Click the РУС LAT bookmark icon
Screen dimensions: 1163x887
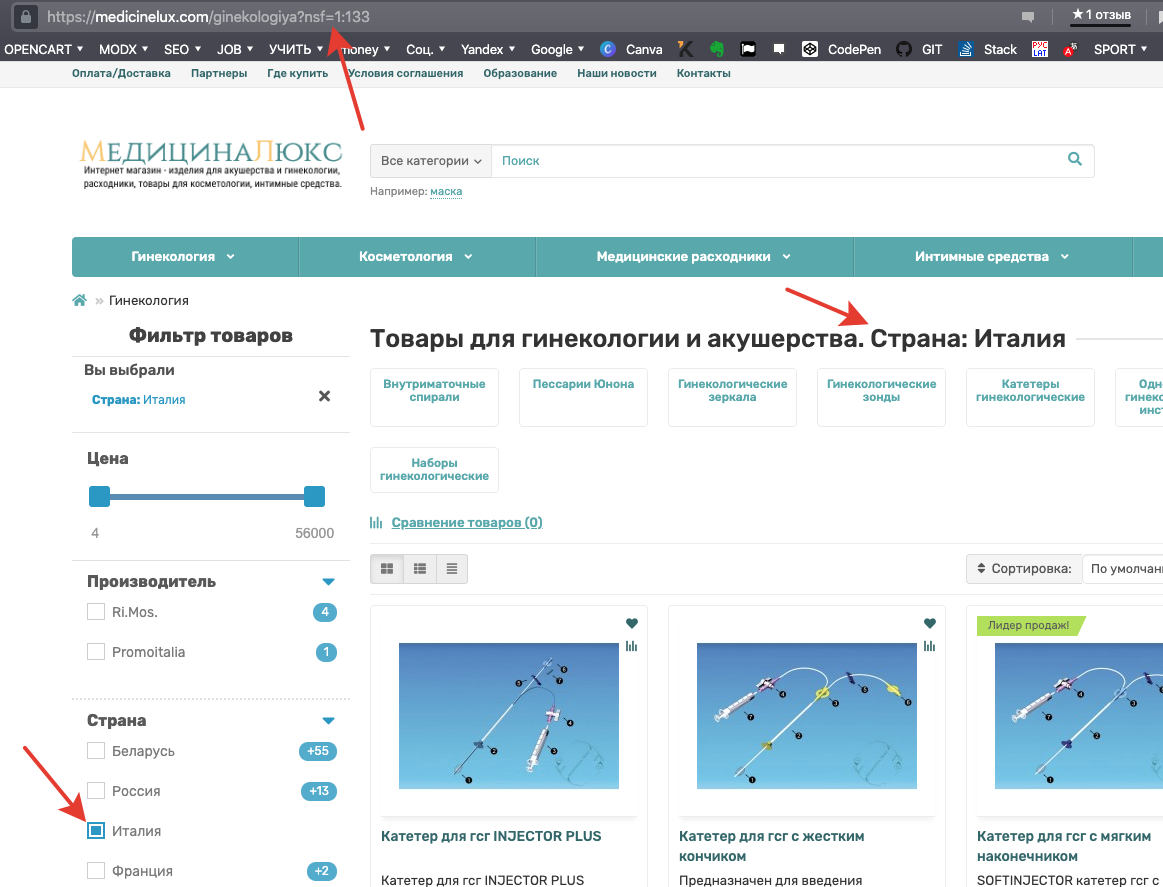1040,49
